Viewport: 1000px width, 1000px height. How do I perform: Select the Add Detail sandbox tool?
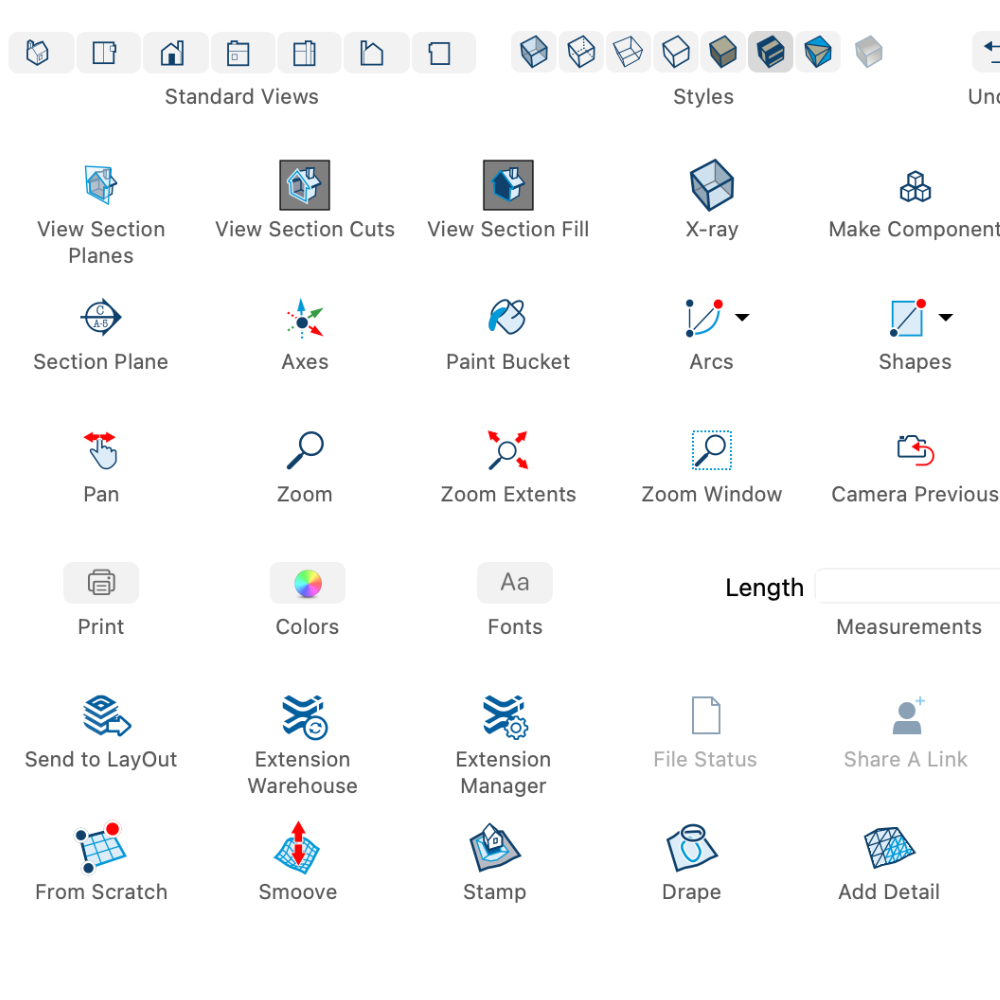(889, 848)
